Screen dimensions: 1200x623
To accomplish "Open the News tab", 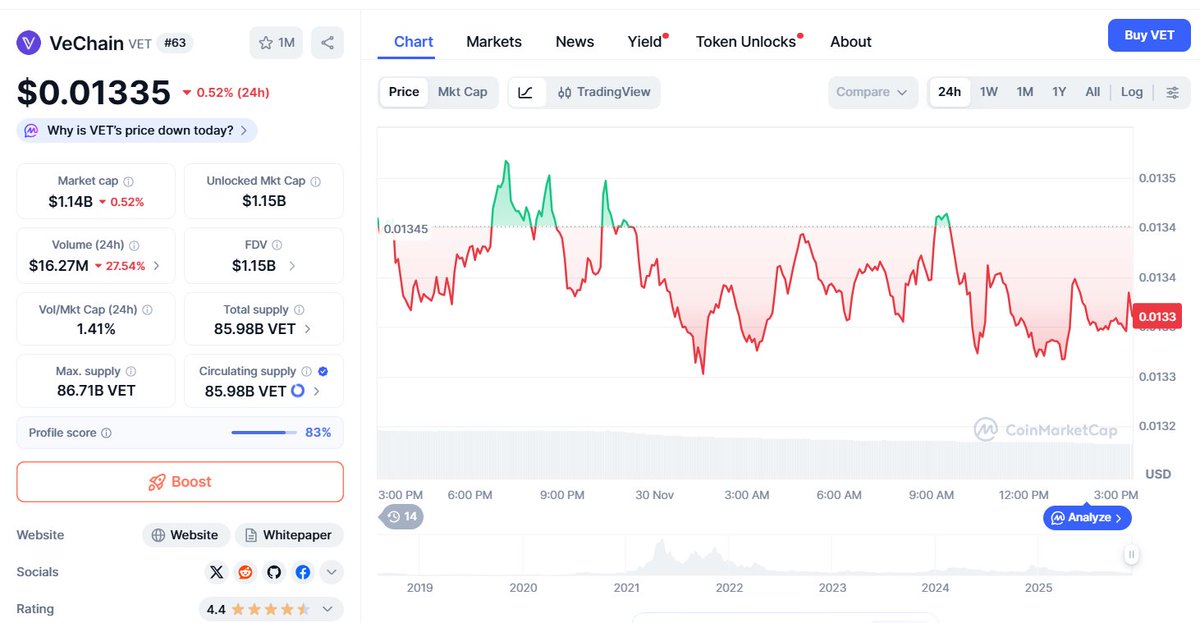I will coord(575,42).
